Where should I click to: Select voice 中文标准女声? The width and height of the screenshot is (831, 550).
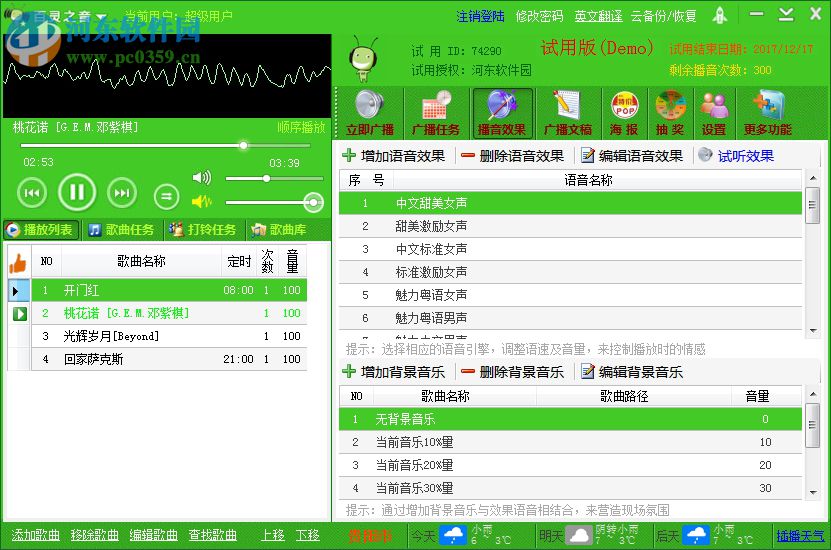570,249
